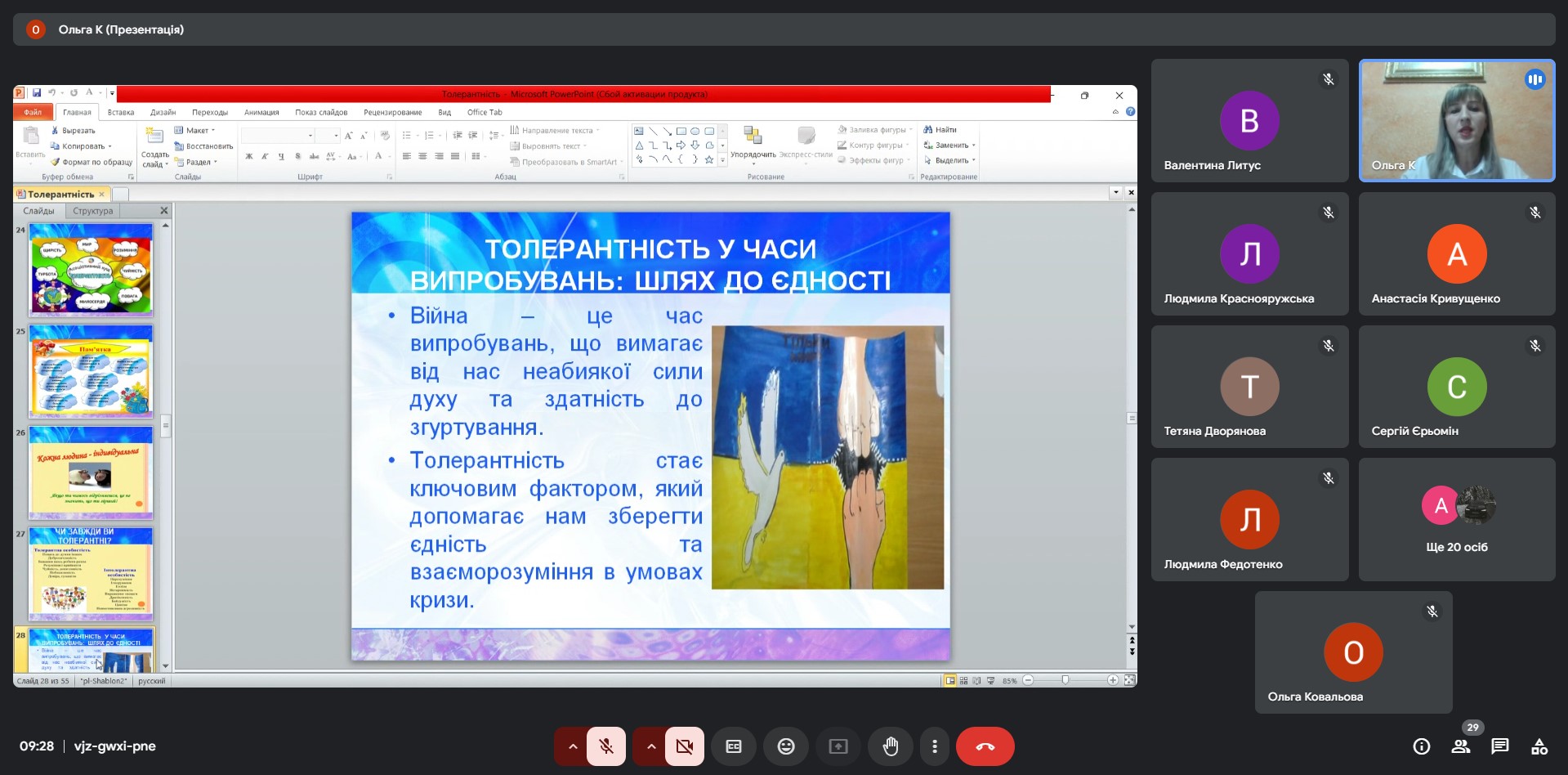Open the chat with everyone panel
Viewport: 1568px width, 775px height.
1499,746
